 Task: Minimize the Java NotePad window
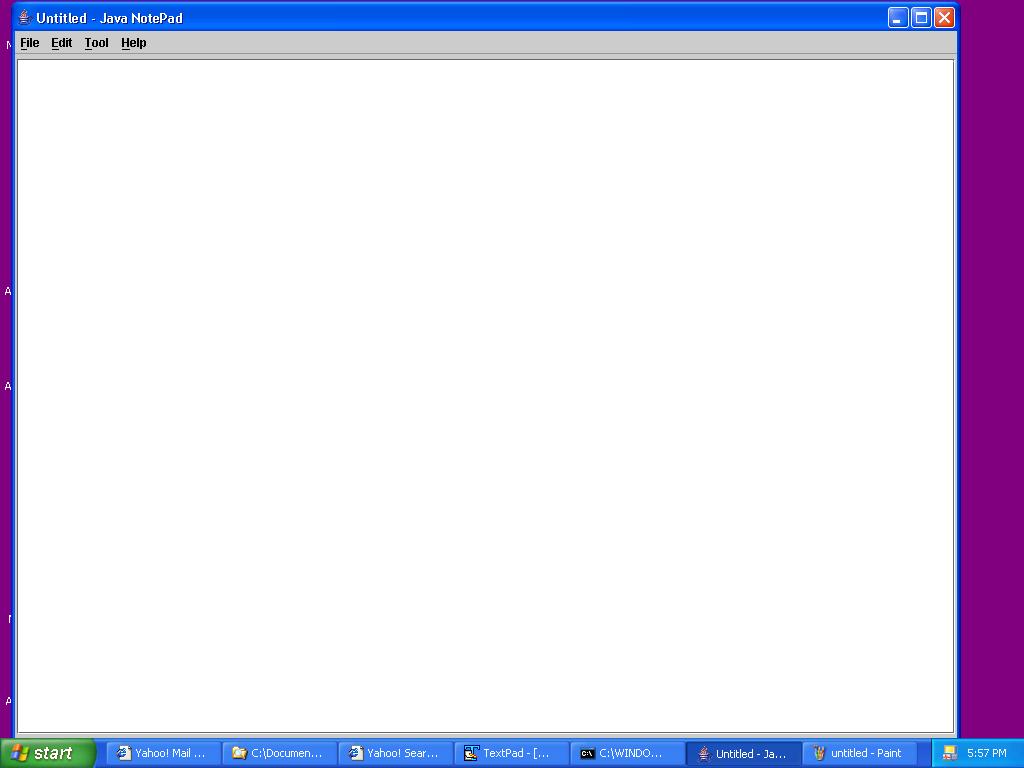tap(898, 18)
